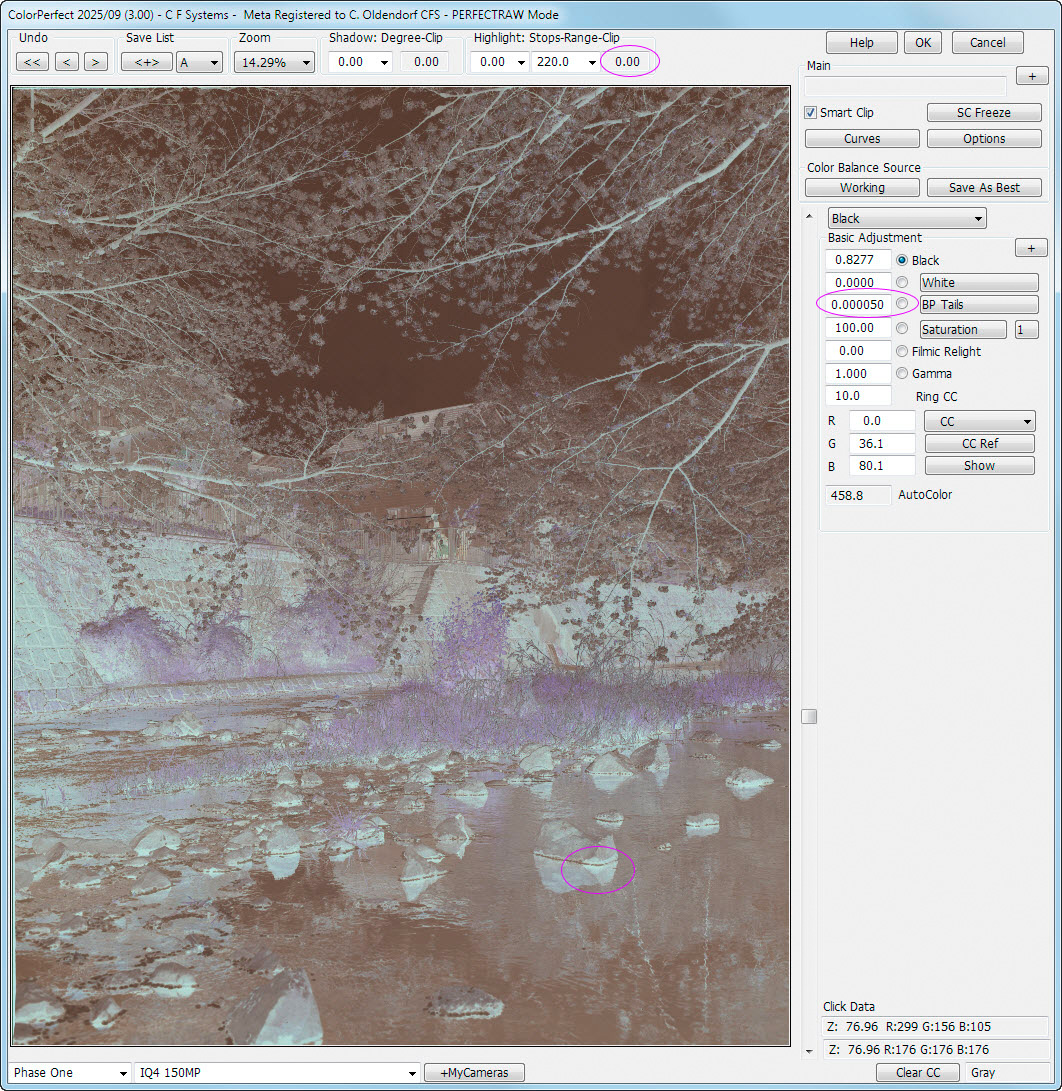Click the '+' button beside Main field
This screenshot has height=1091, width=1062.
(1031, 76)
